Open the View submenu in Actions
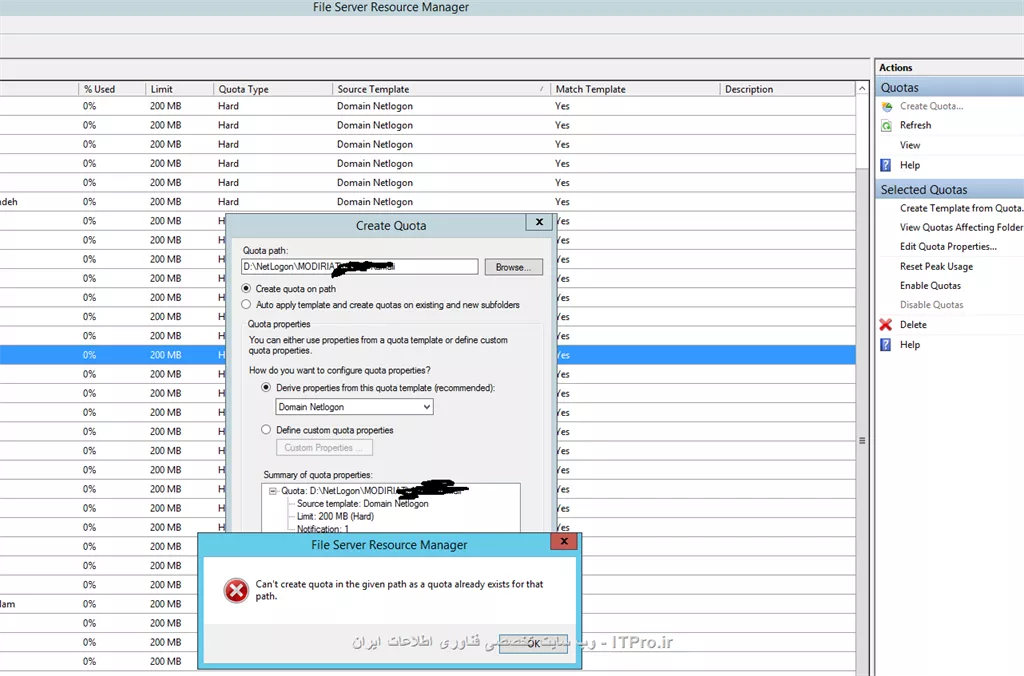The height and width of the screenshot is (676, 1024). tap(910, 145)
